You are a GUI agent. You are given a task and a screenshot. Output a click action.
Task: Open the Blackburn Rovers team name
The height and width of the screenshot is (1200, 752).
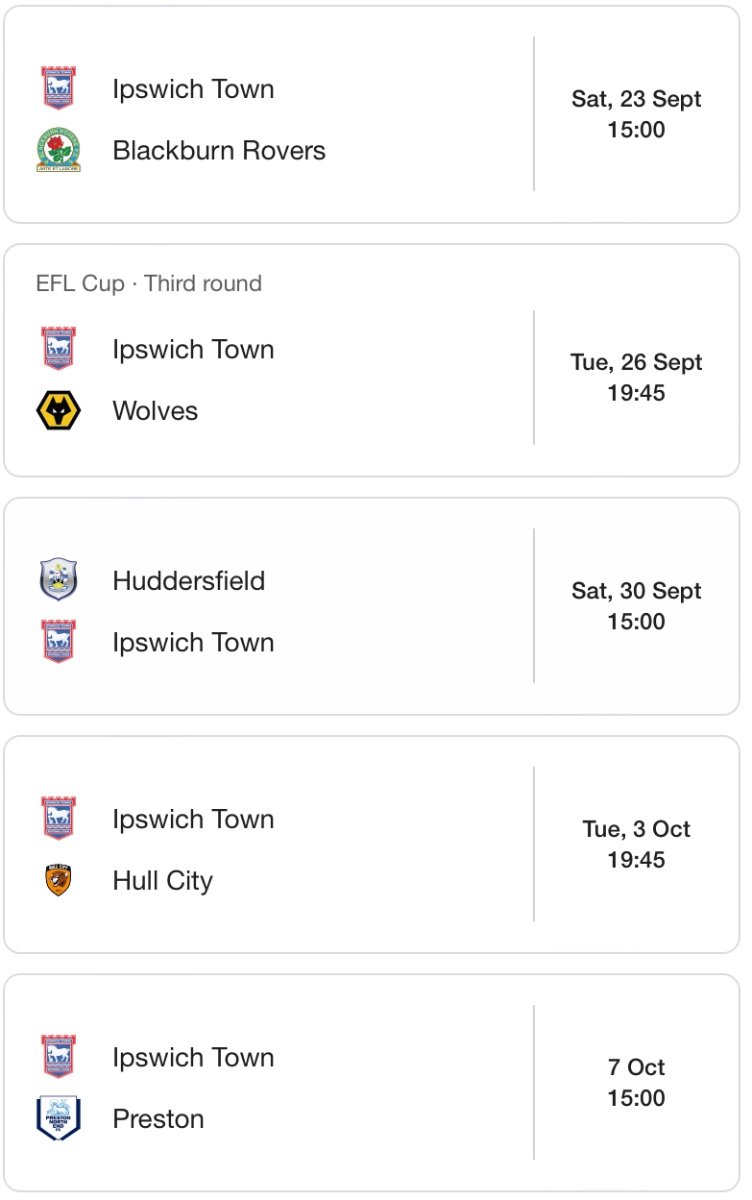[219, 150]
